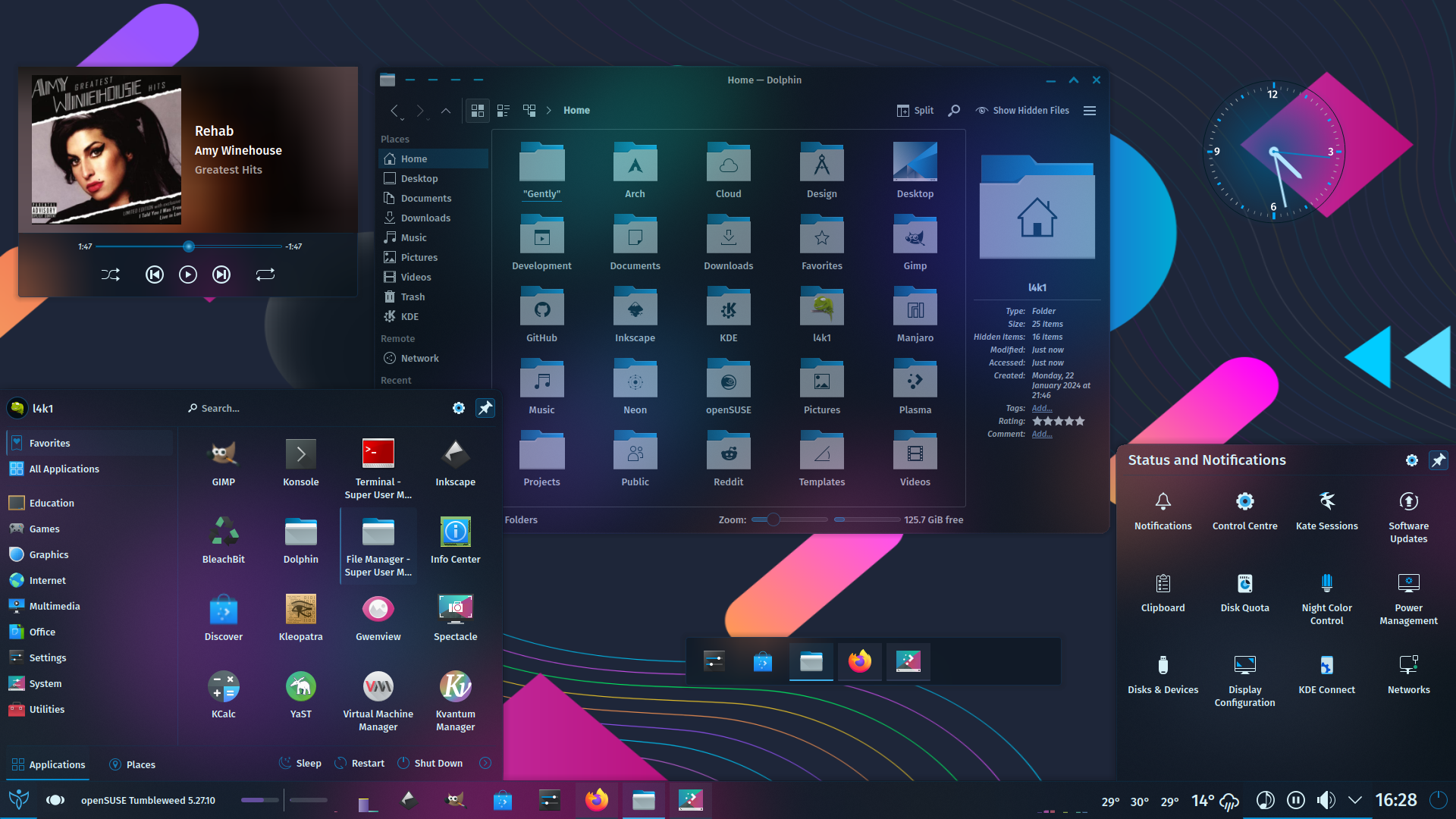Click Add link next to Comment

pos(1041,434)
